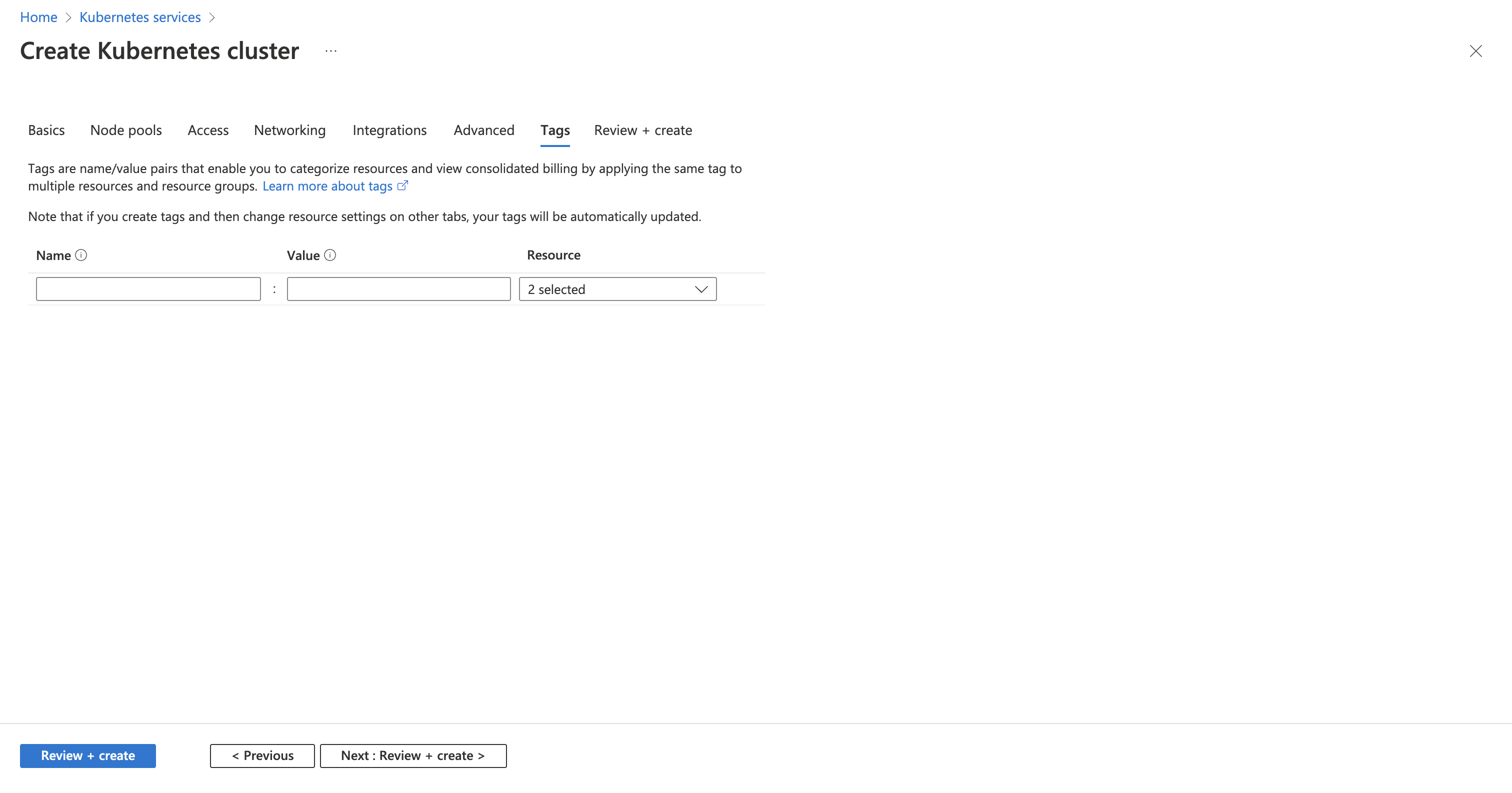Expand the '2 selected' Resource dropdown
This screenshot has width=1512, height=793.
point(617,289)
